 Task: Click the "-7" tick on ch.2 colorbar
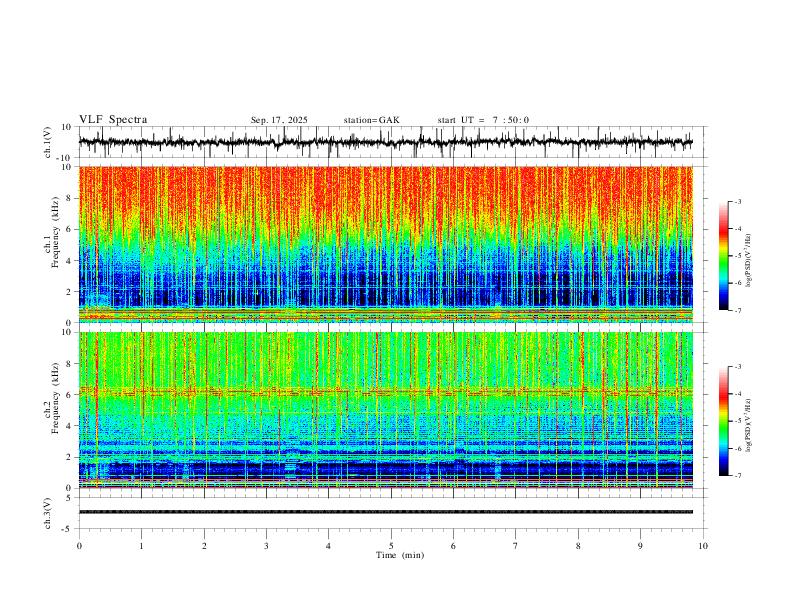pyautogui.click(x=737, y=475)
